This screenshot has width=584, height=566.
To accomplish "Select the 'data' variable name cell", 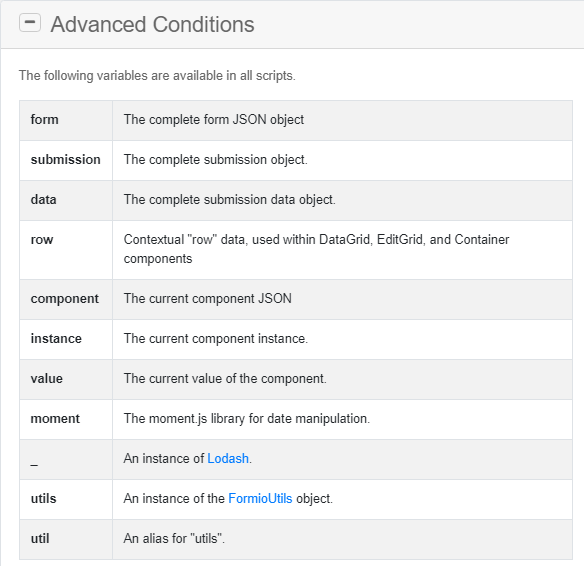I will pyautogui.click(x=66, y=200).
